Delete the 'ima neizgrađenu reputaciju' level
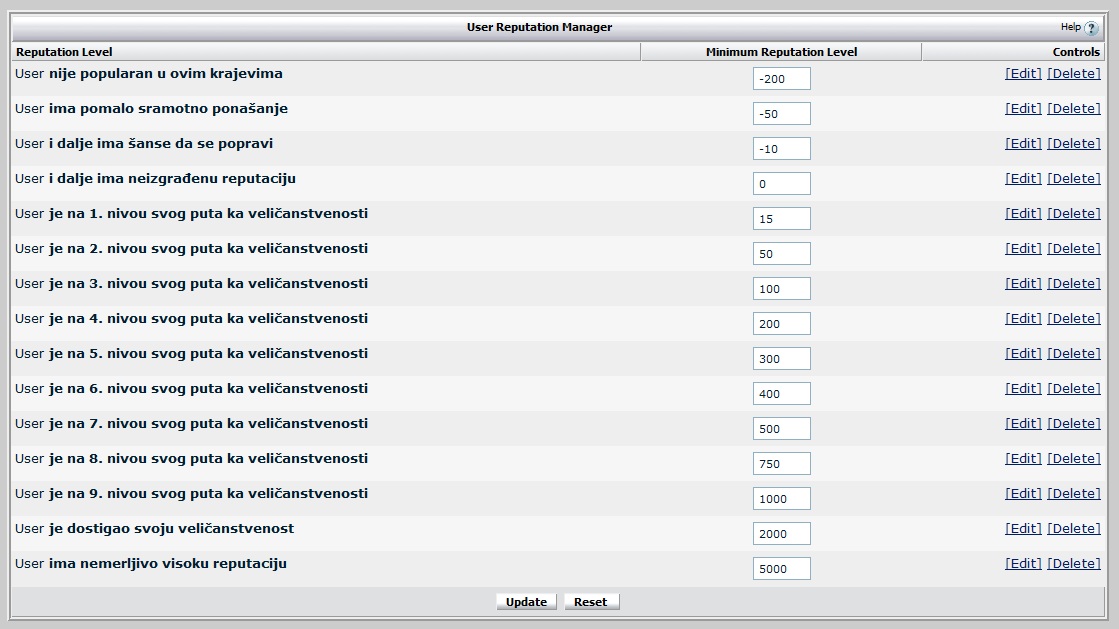This screenshot has width=1119, height=629. click(x=1073, y=179)
